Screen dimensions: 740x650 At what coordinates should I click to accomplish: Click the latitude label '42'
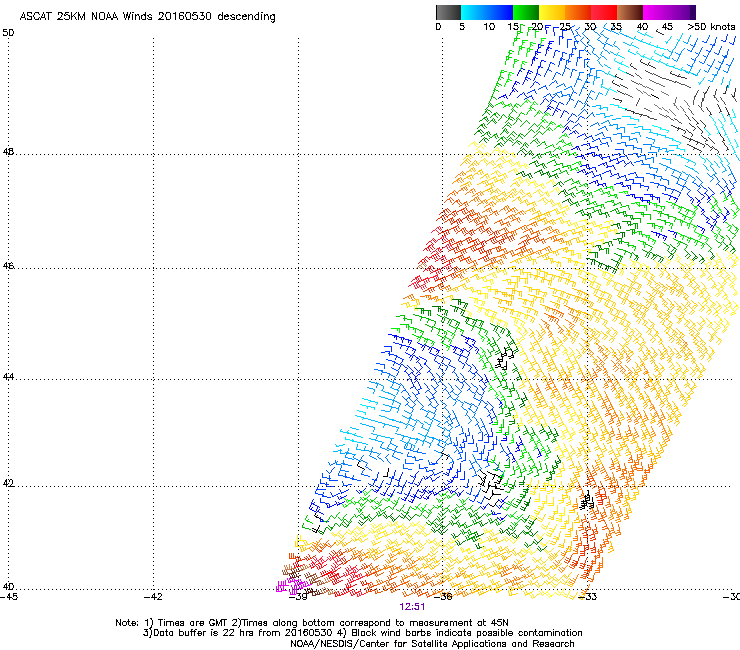[x=8, y=484]
